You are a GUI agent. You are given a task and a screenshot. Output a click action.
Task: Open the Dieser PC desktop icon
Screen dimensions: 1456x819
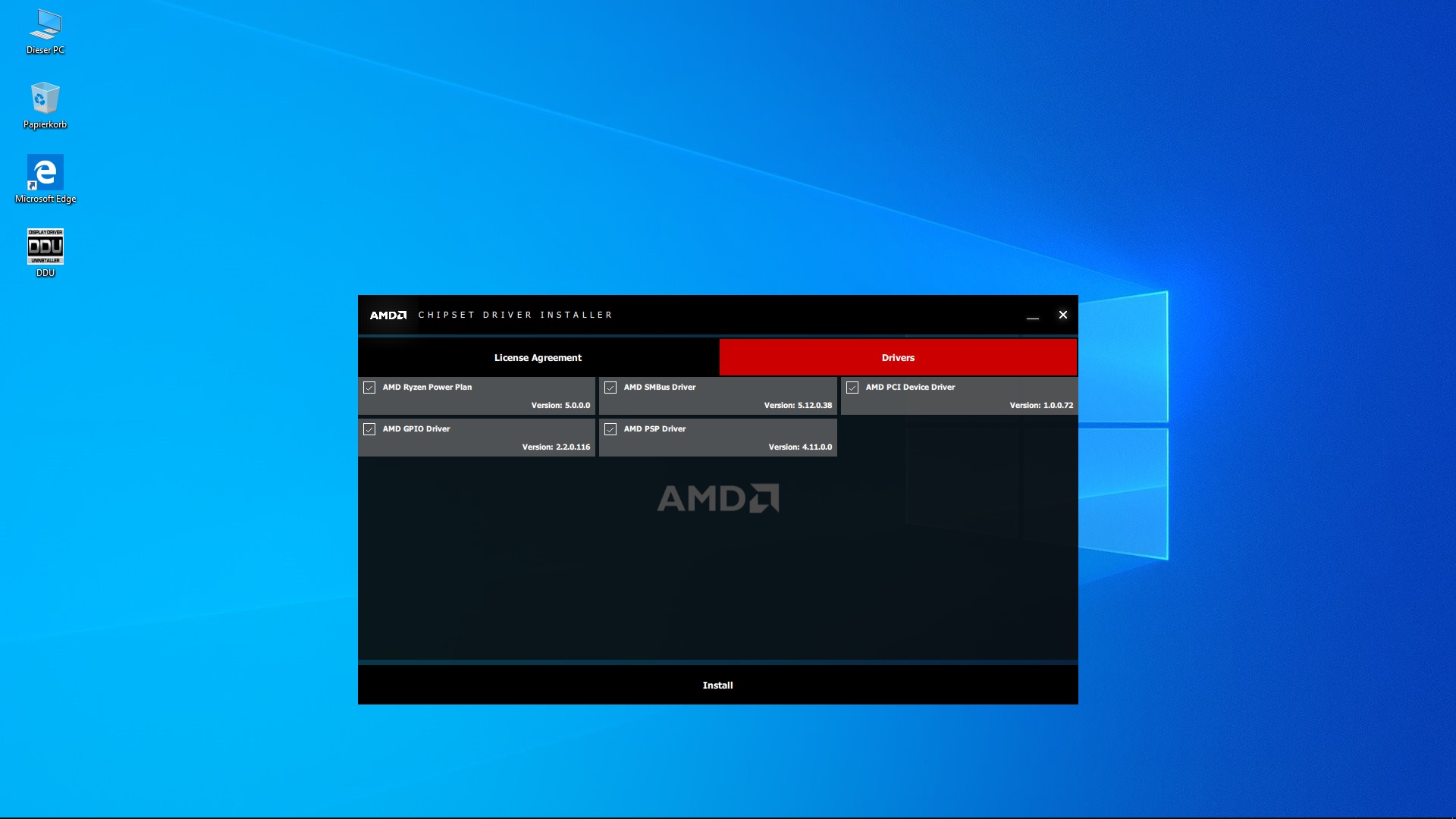[x=45, y=26]
